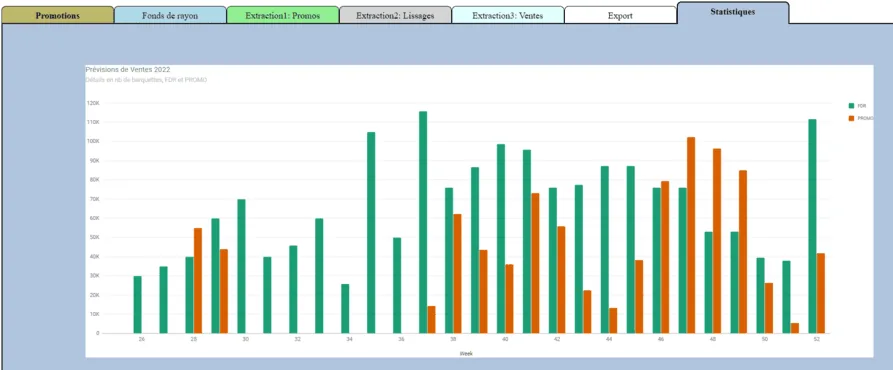Click the week 40 x-axis label
This screenshot has width=893, height=370.
[x=505, y=339]
